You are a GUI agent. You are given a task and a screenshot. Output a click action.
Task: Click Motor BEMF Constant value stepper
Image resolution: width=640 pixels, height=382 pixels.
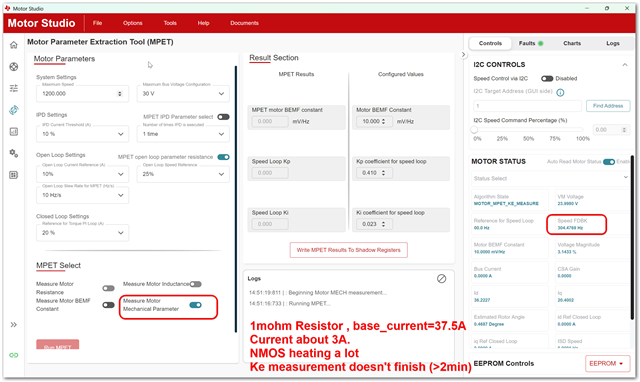pyautogui.click(x=383, y=121)
